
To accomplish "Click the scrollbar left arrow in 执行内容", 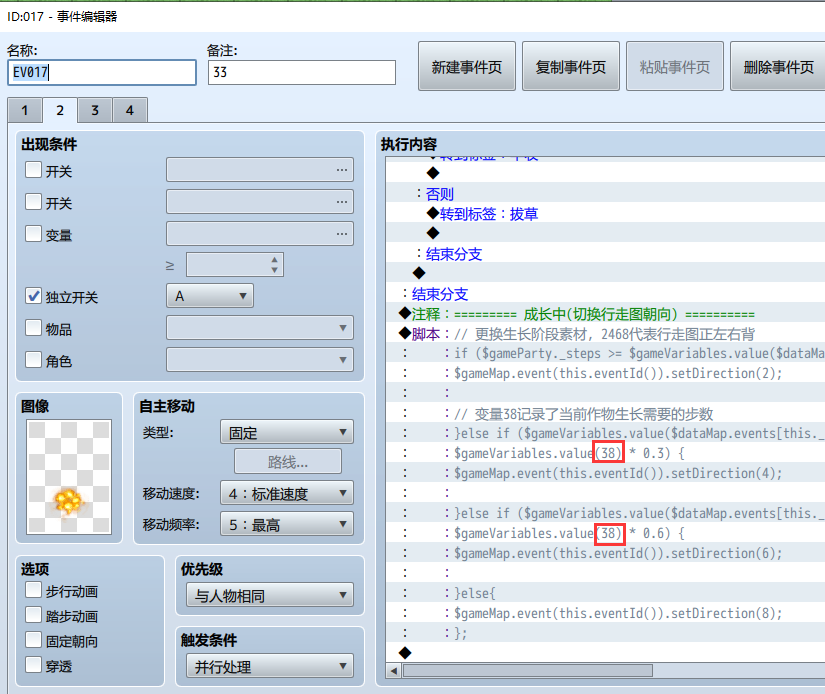I will click(x=394, y=671).
